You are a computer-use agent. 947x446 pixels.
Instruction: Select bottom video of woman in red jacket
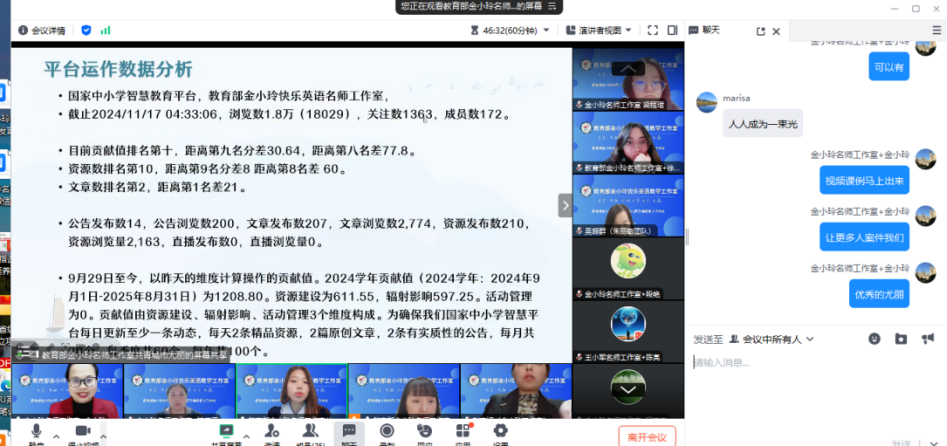click(67, 391)
